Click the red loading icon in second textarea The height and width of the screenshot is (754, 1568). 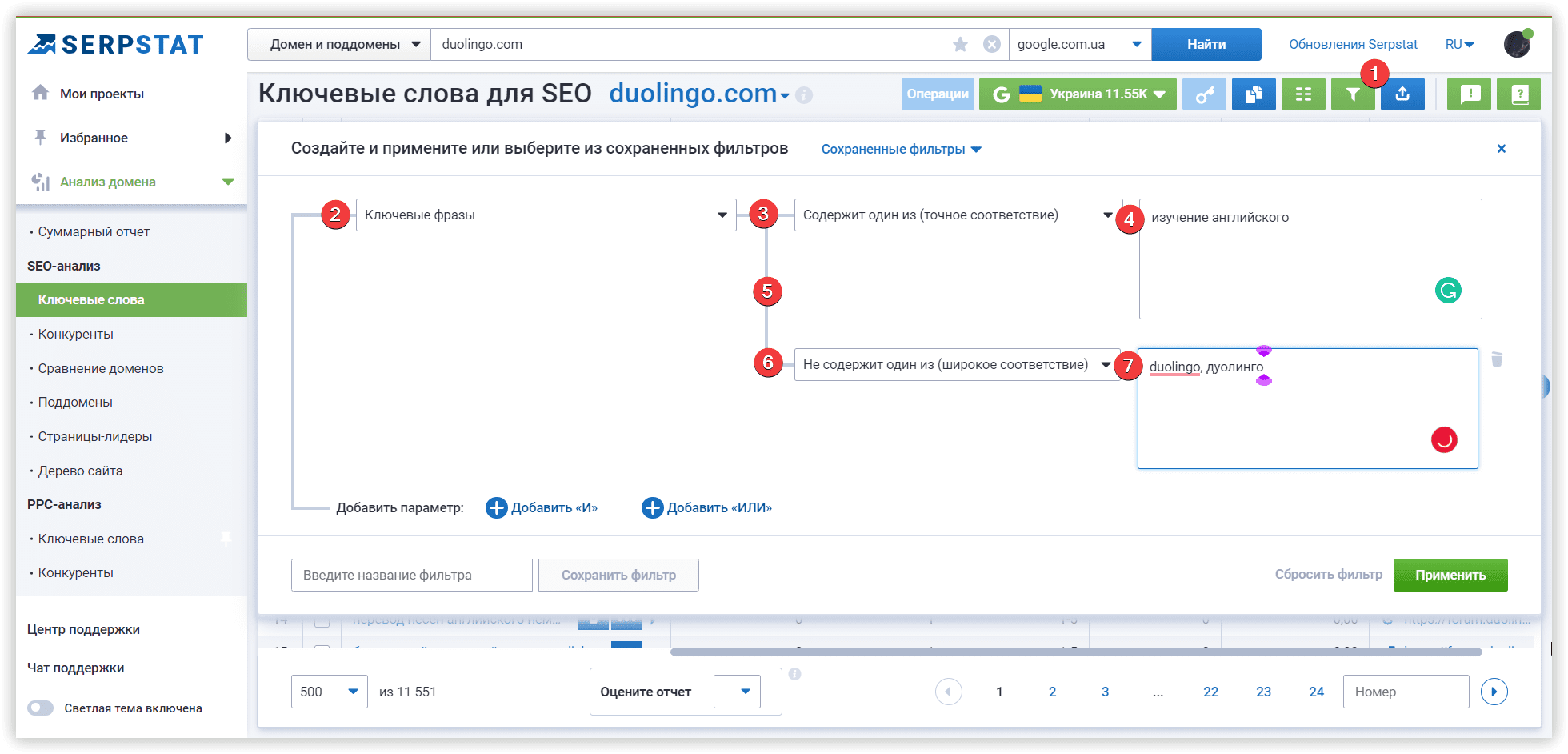pos(1444,439)
